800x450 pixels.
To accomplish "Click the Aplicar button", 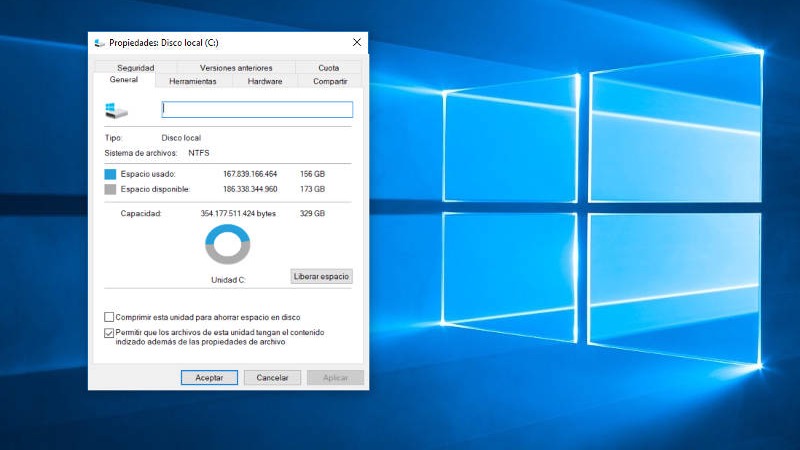I will click(x=335, y=378).
